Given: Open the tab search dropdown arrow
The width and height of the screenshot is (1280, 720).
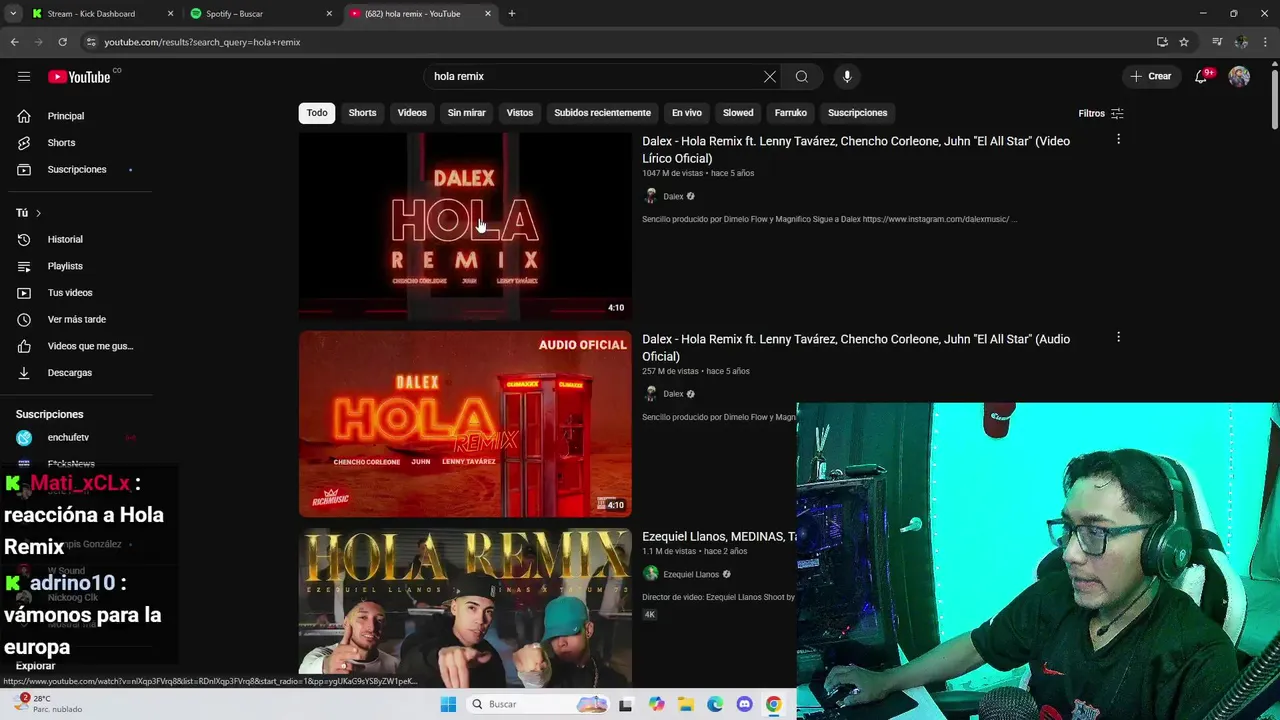Looking at the screenshot, I should point(13,14).
